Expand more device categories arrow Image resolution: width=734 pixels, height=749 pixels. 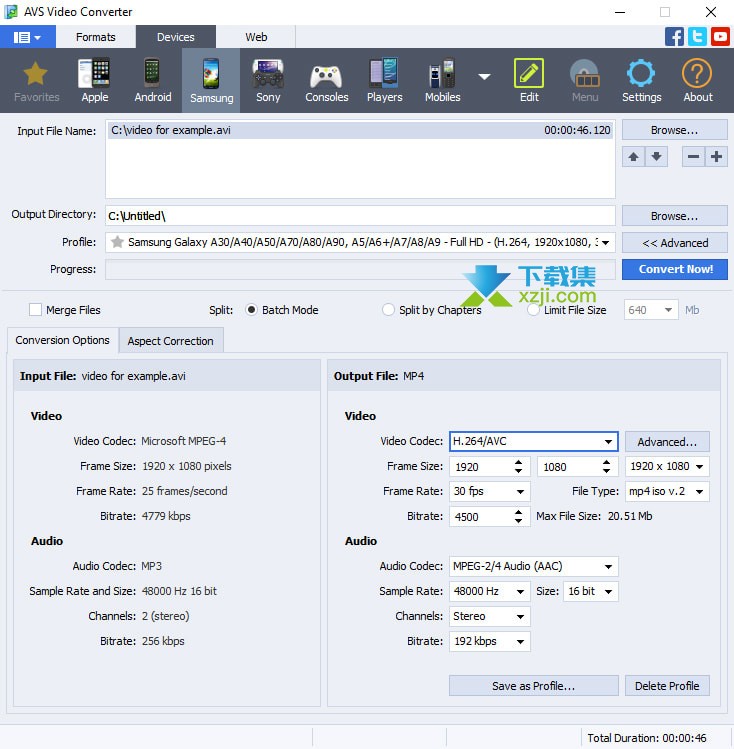click(x=485, y=76)
